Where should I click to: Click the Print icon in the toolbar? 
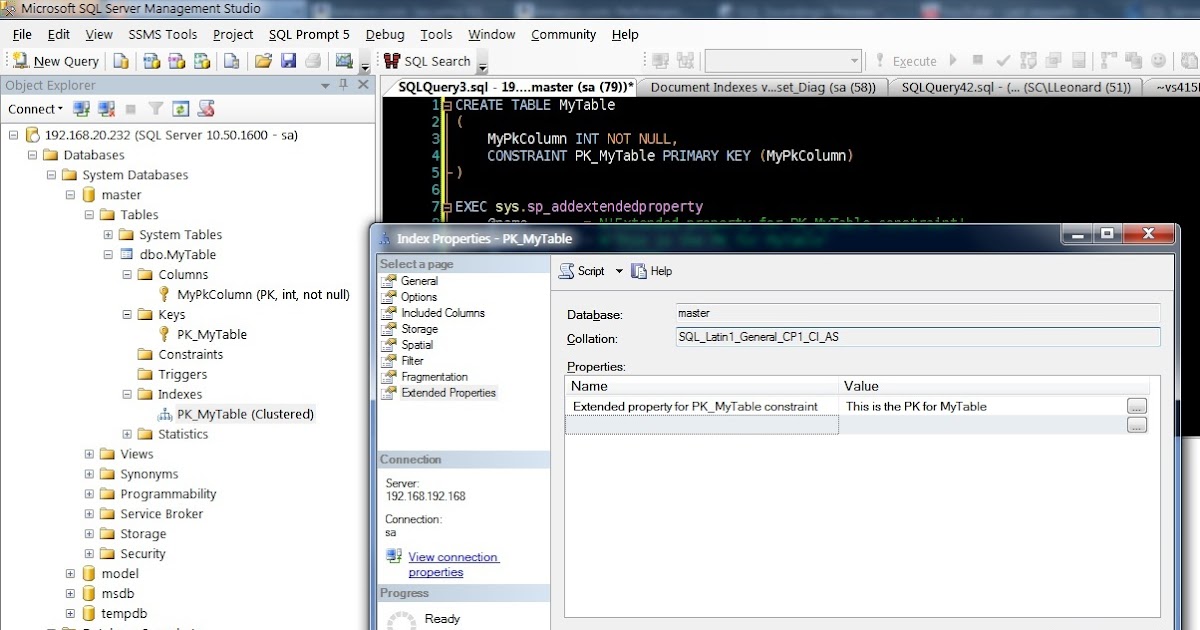point(312,60)
